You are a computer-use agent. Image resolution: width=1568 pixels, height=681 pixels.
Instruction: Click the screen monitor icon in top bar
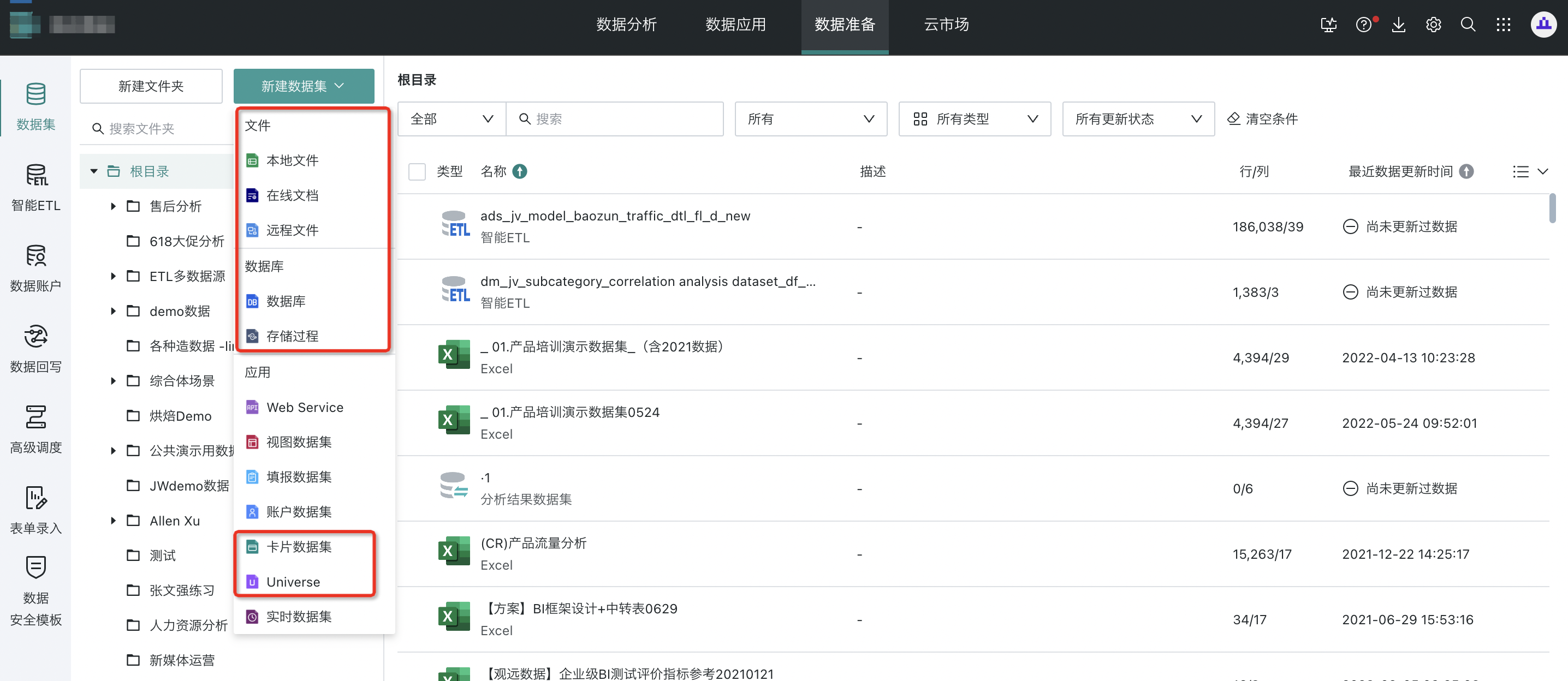1328,25
